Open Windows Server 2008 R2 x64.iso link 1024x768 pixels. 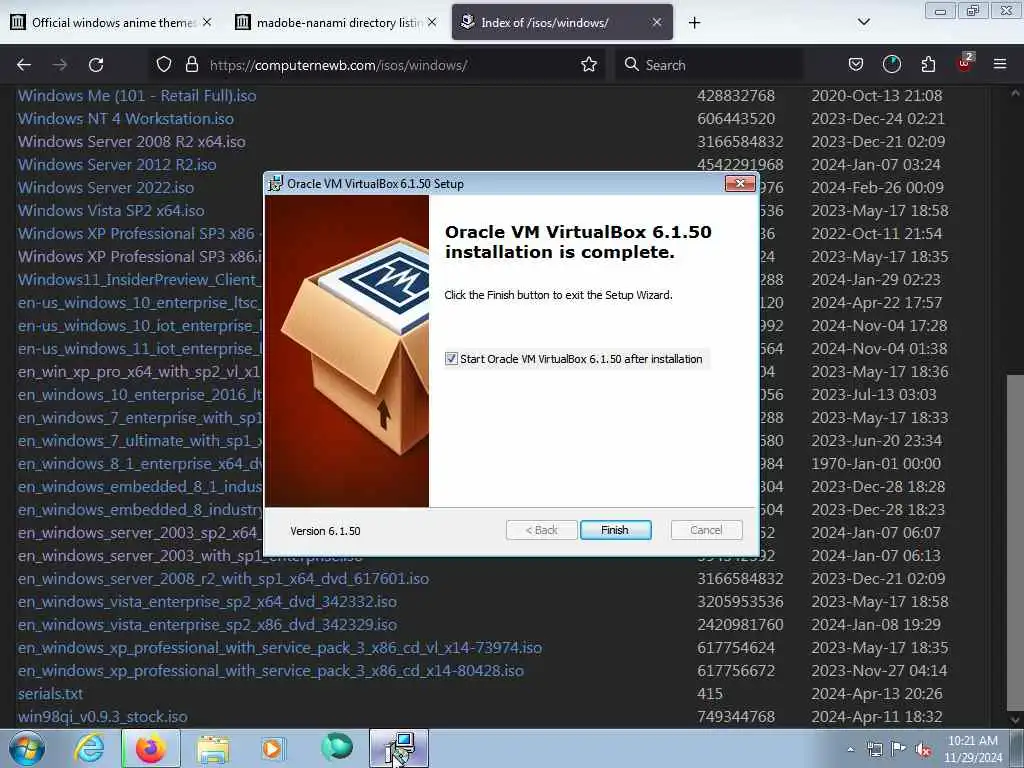pyautogui.click(x=131, y=141)
